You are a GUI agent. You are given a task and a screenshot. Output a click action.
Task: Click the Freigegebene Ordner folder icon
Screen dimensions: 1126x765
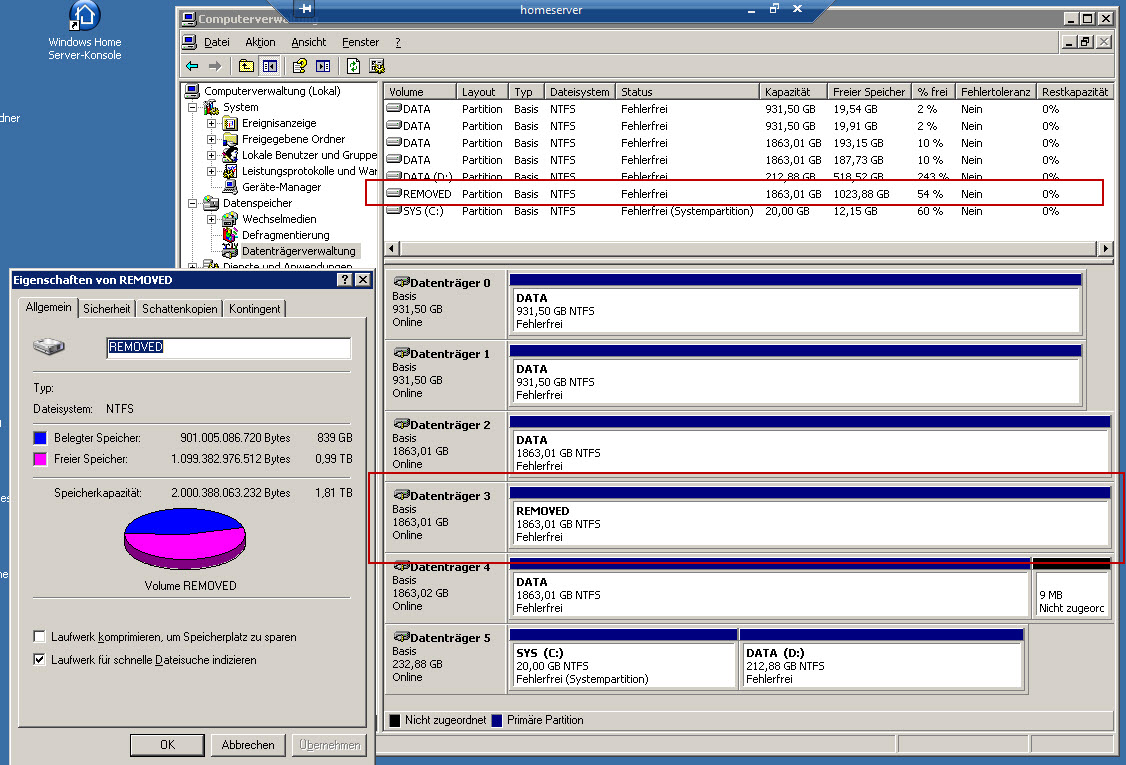231,139
